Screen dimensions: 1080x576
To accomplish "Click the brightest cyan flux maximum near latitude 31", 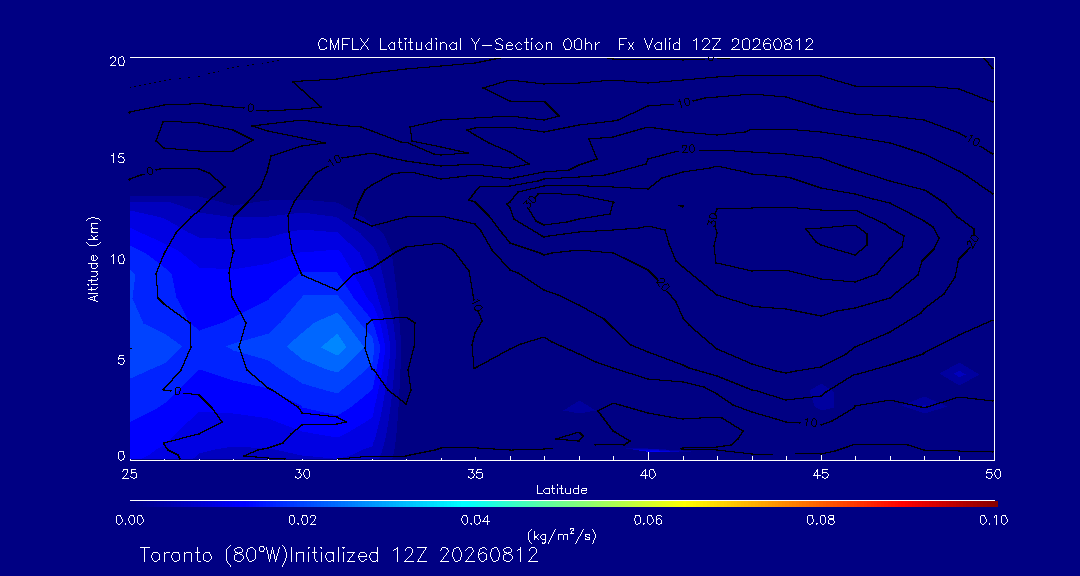I will coord(337,344).
